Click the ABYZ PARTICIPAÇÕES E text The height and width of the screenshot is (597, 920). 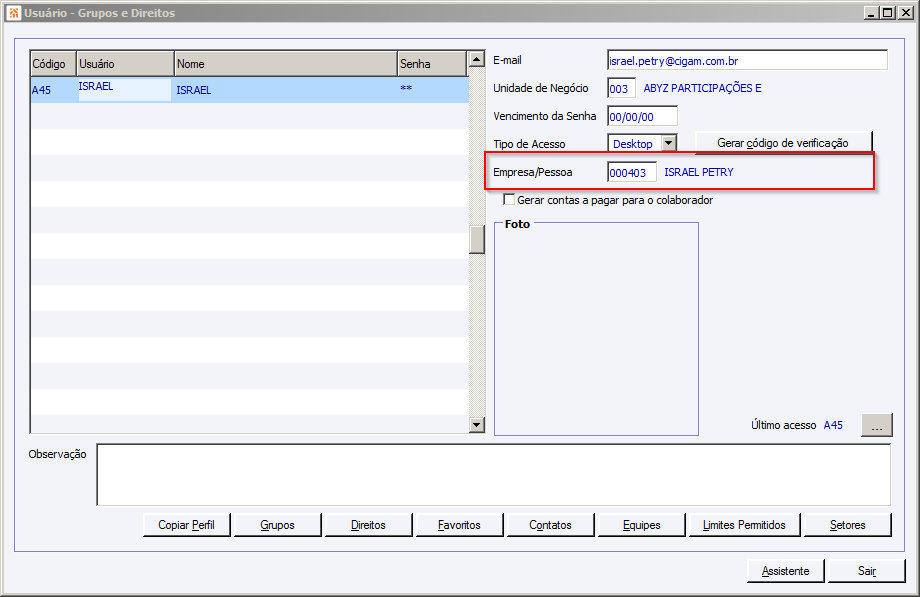click(702, 88)
